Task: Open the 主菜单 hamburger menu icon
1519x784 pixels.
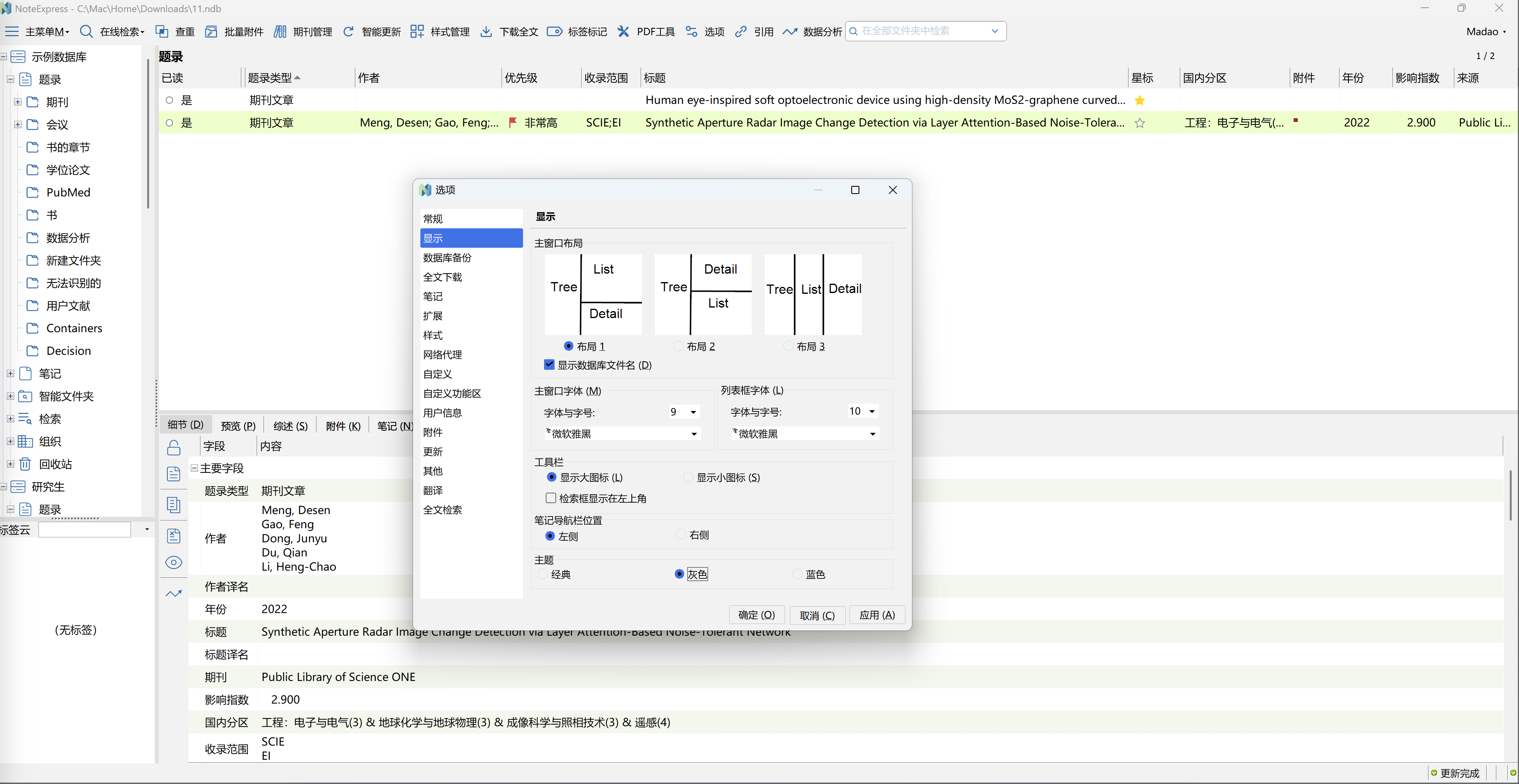Action: (x=12, y=31)
